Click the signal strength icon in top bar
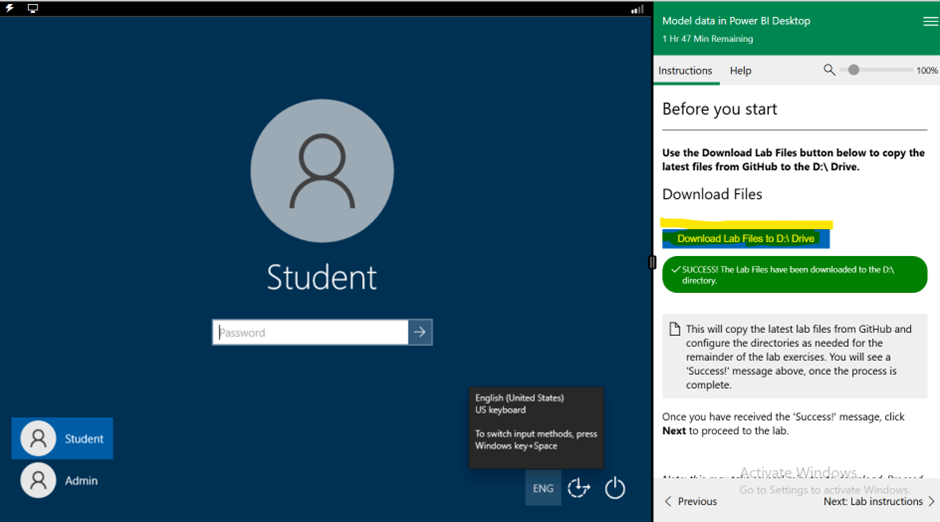 click(x=637, y=9)
